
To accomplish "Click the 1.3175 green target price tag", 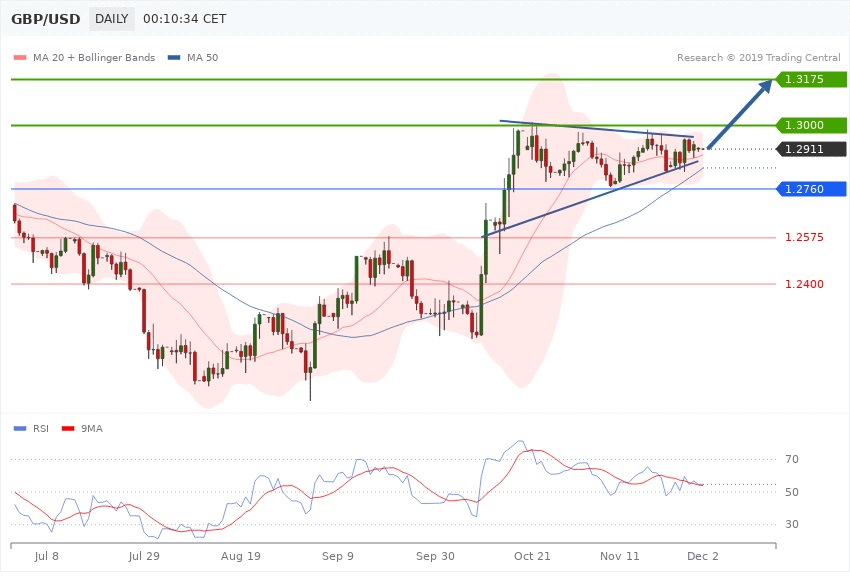I will (811, 78).
